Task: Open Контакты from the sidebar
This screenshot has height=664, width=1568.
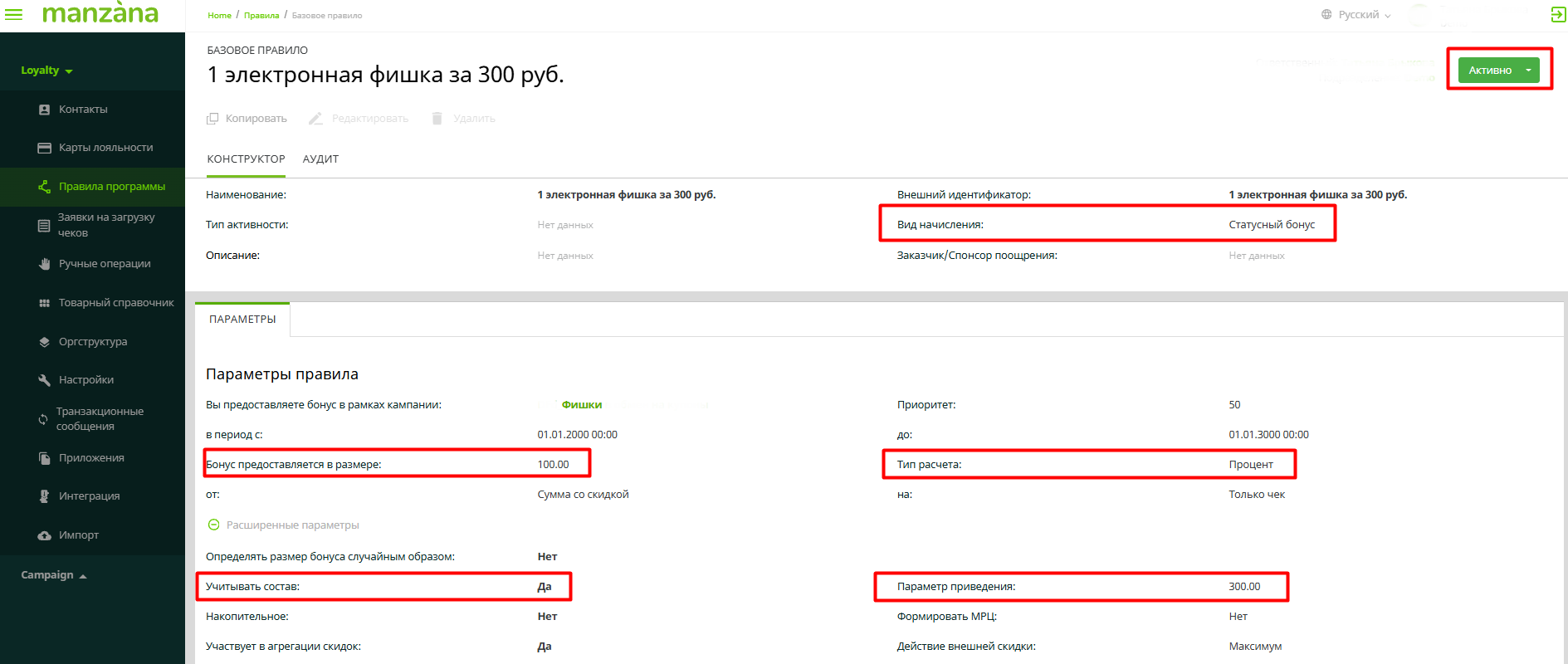Action: [x=83, y=110]
